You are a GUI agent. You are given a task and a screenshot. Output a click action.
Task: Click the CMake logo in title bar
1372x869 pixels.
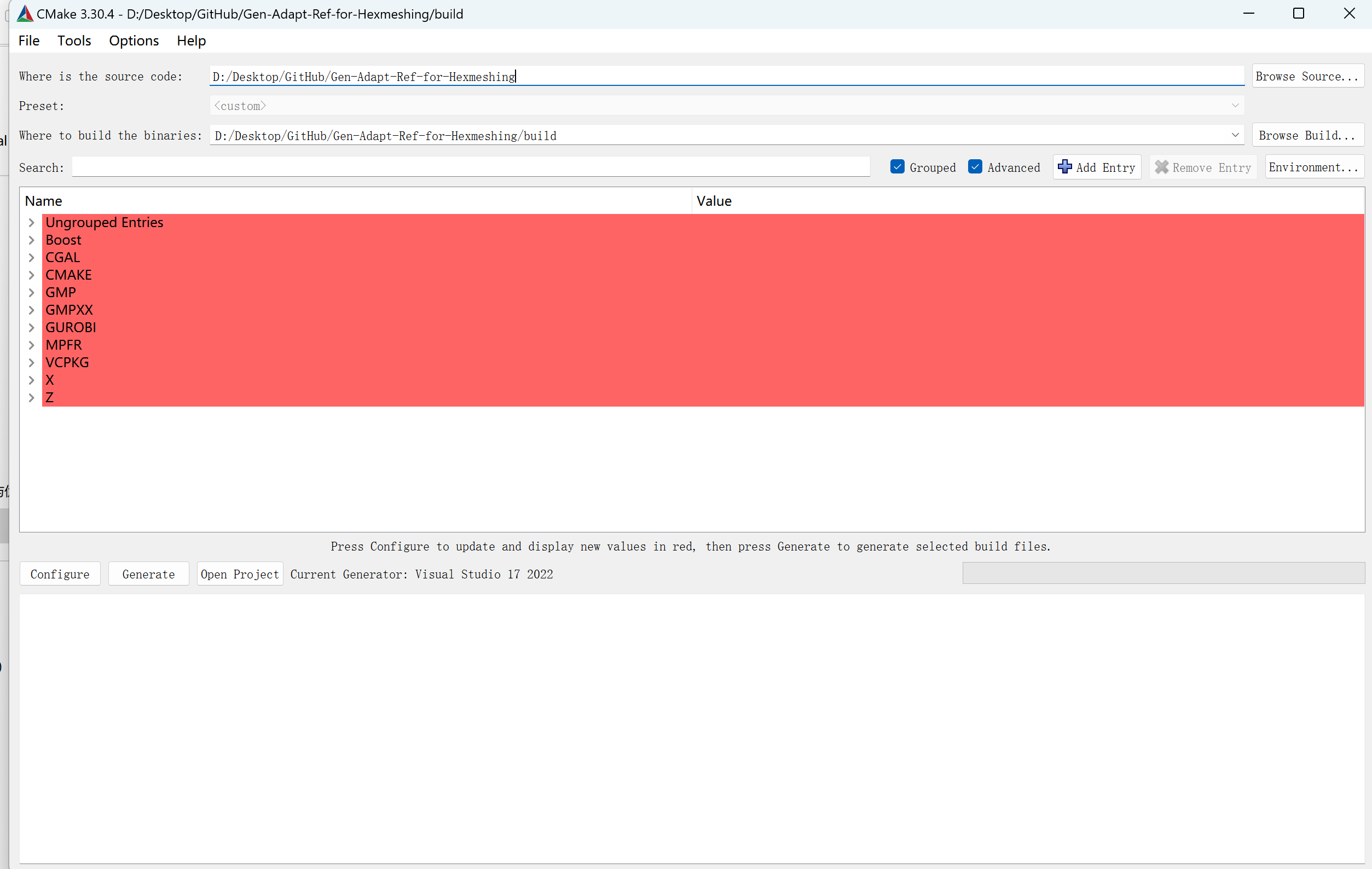(x=25, y=14)
